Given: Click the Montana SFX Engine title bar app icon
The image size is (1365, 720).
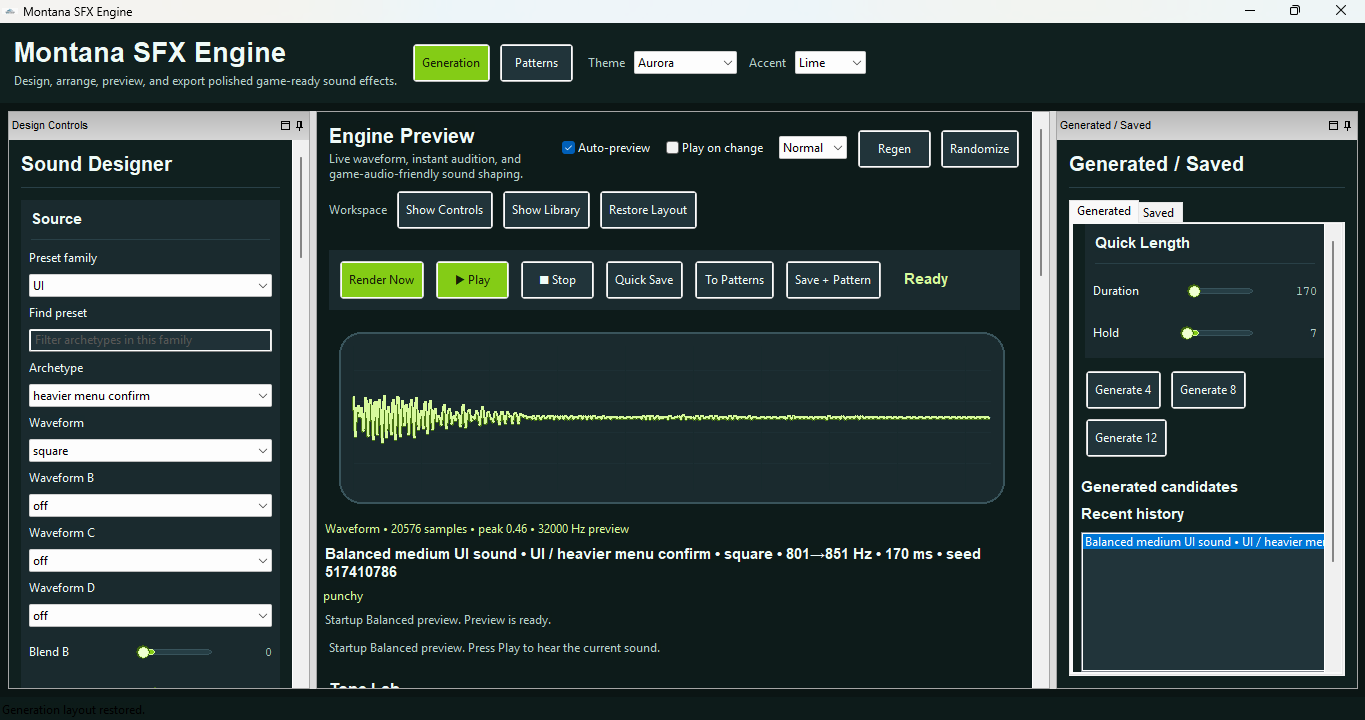Looking at the screenshot, I should pyautogui.click(x=10, y=11).
